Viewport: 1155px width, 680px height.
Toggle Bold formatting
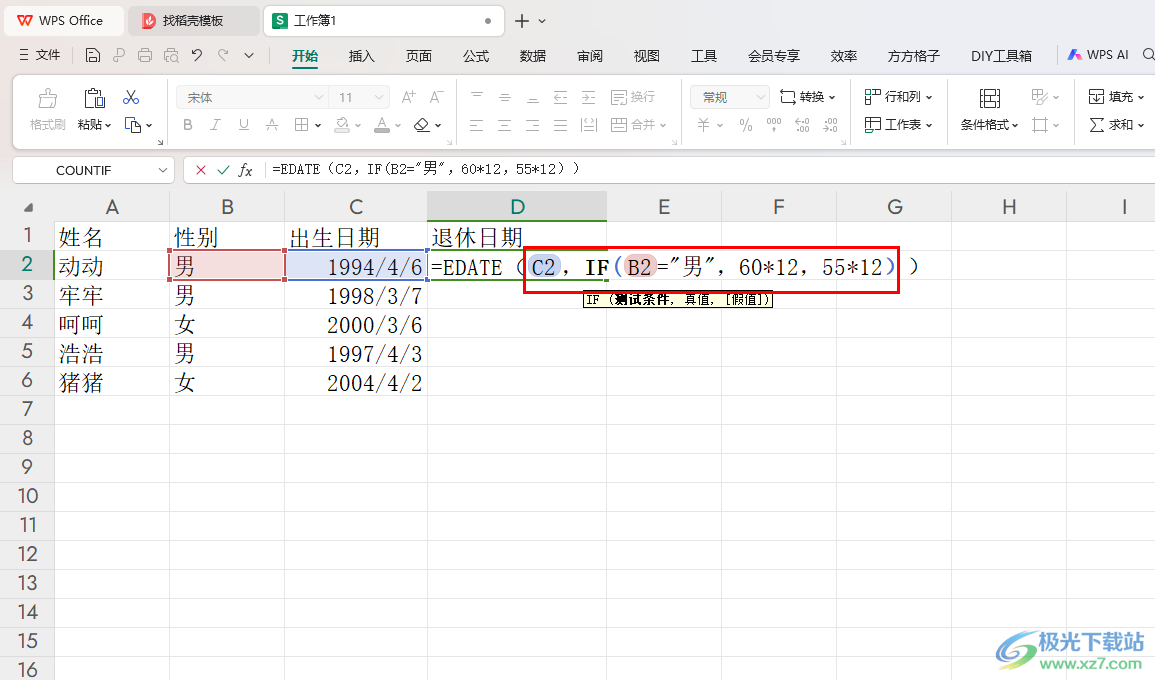click(x=188, y=125)
